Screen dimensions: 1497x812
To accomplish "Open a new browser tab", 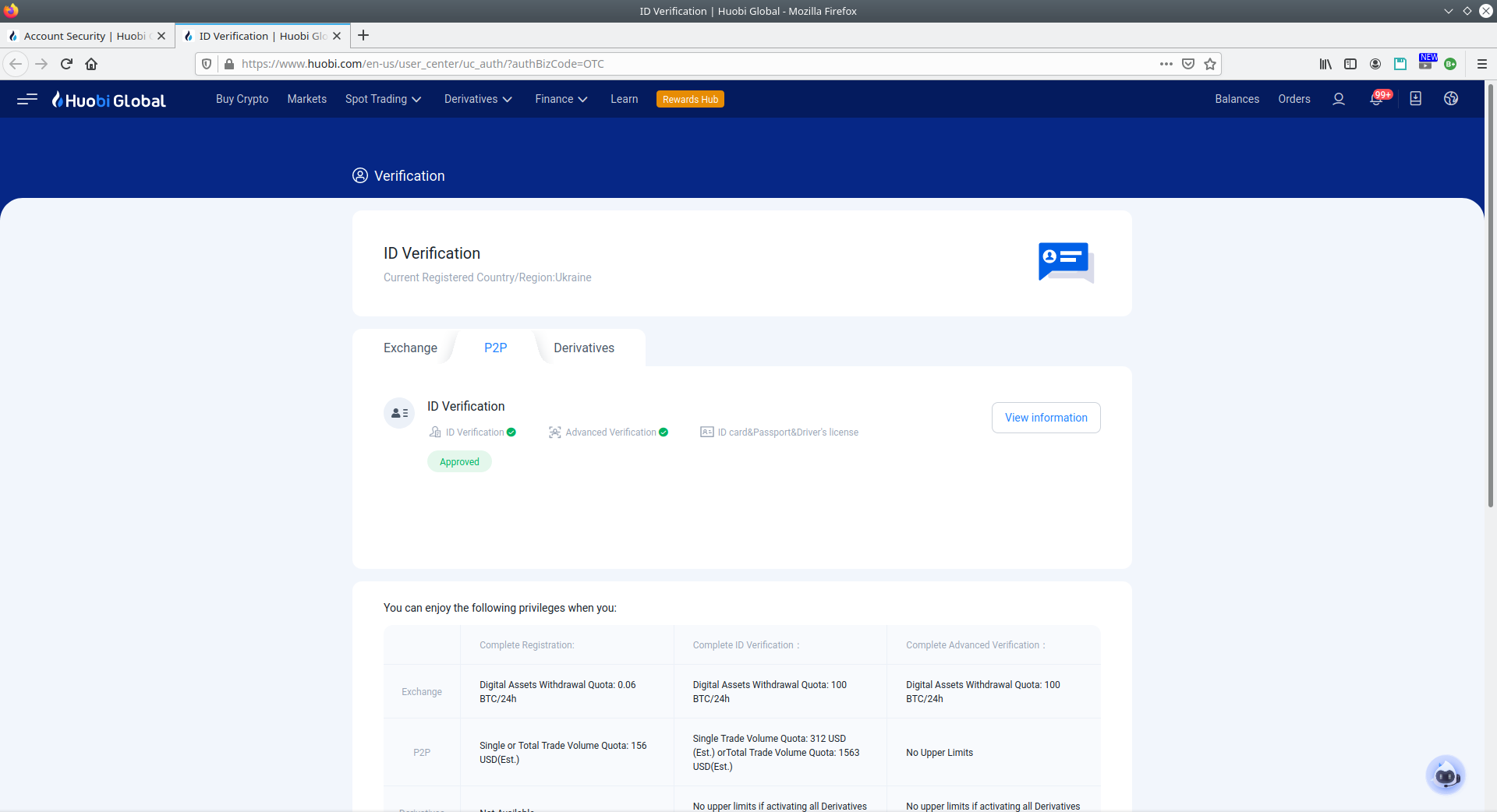I will tap(363, 35).
